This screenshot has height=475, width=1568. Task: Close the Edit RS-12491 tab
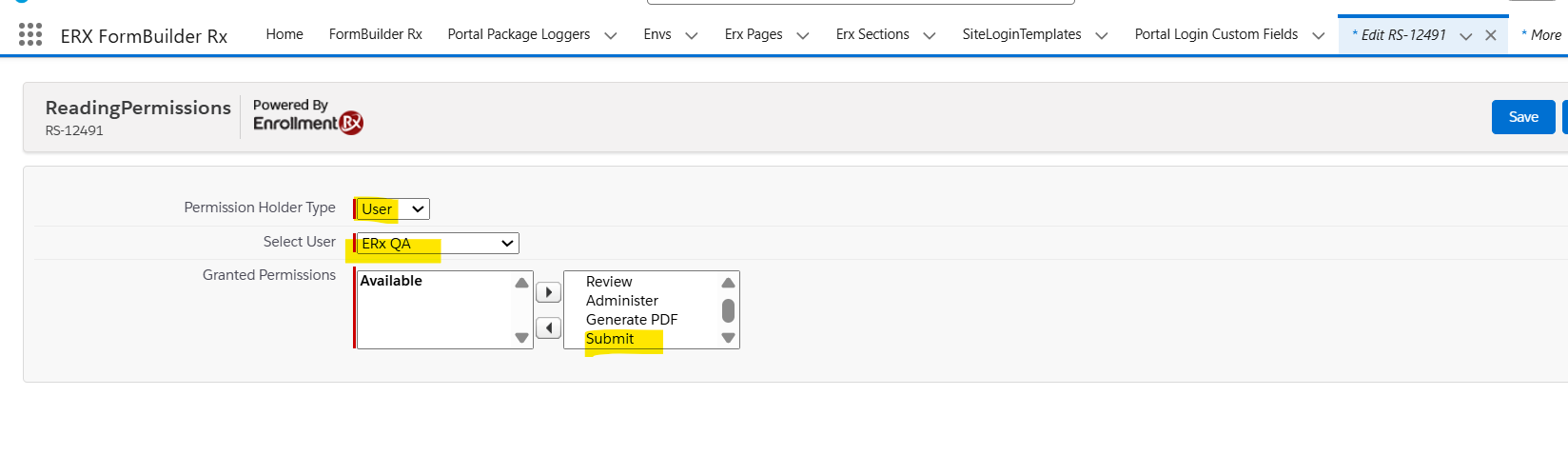(x=1491, y=35)
